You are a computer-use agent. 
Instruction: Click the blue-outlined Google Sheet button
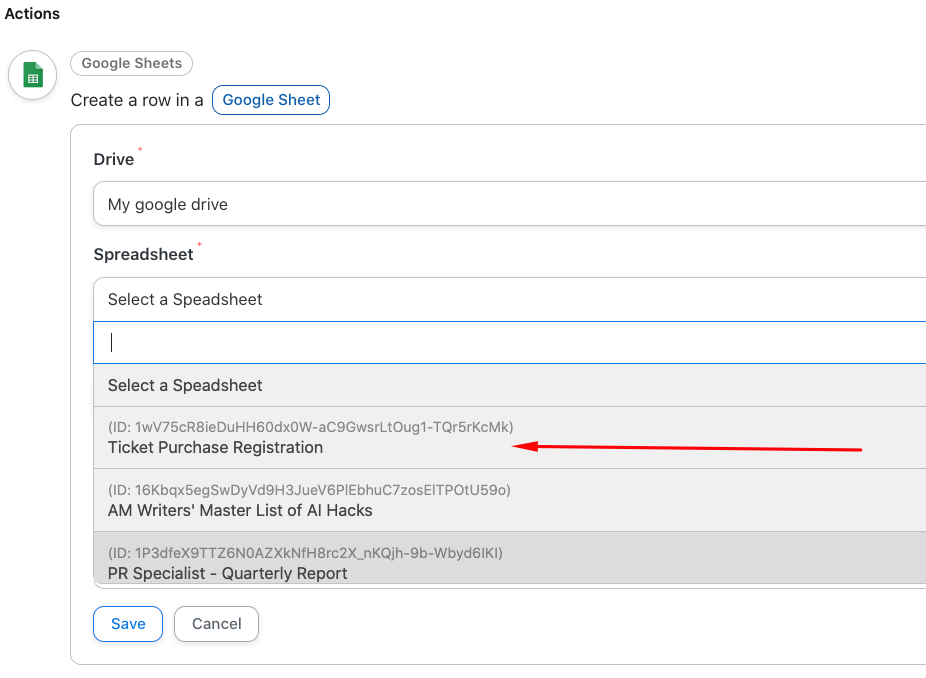[271, 100]
